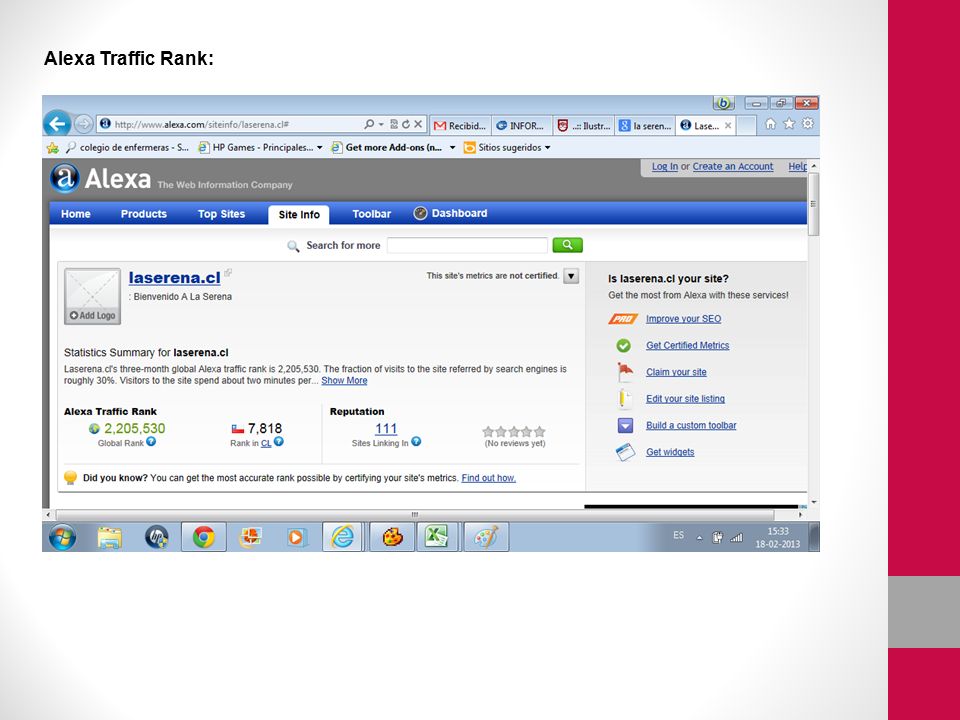Screen dimensions: 960x720
Task: Click the favorites bar star icon
Action: (53, 148)
